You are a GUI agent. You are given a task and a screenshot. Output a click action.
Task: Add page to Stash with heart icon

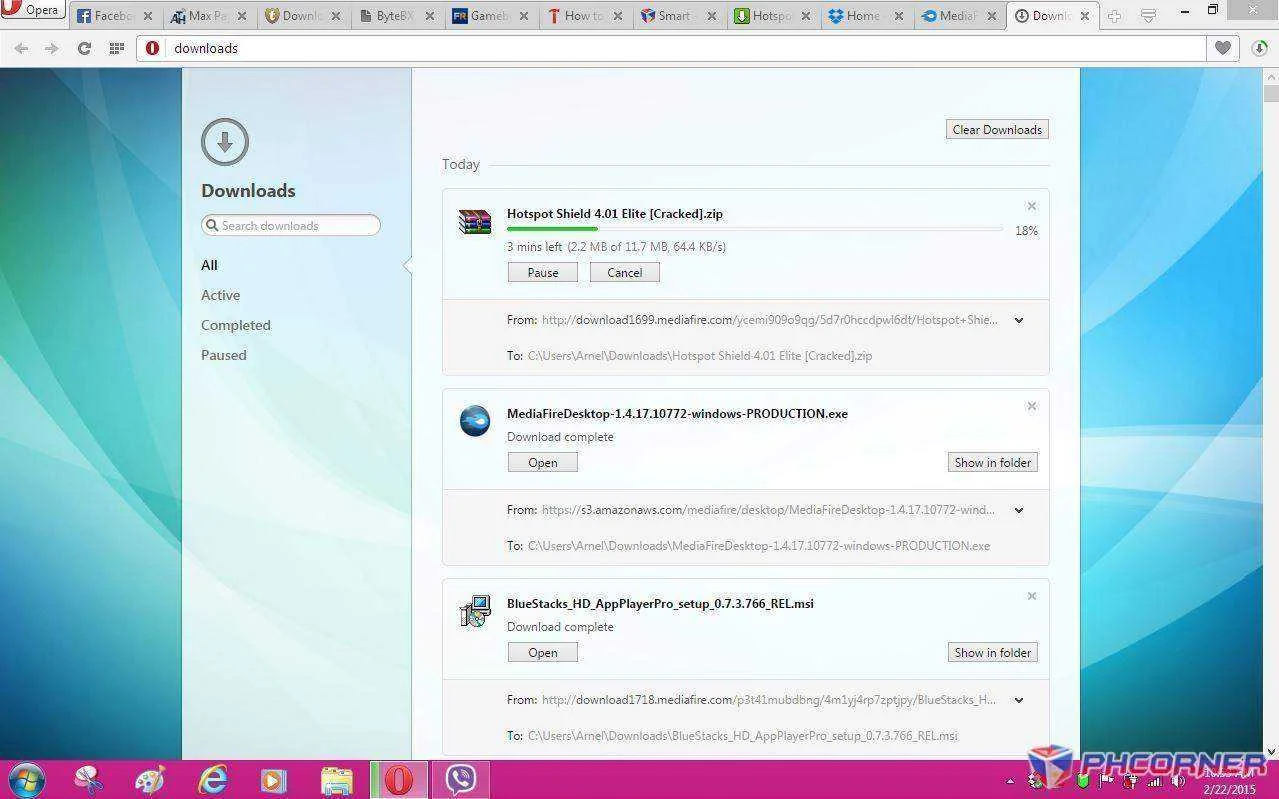pos(1223,48)
